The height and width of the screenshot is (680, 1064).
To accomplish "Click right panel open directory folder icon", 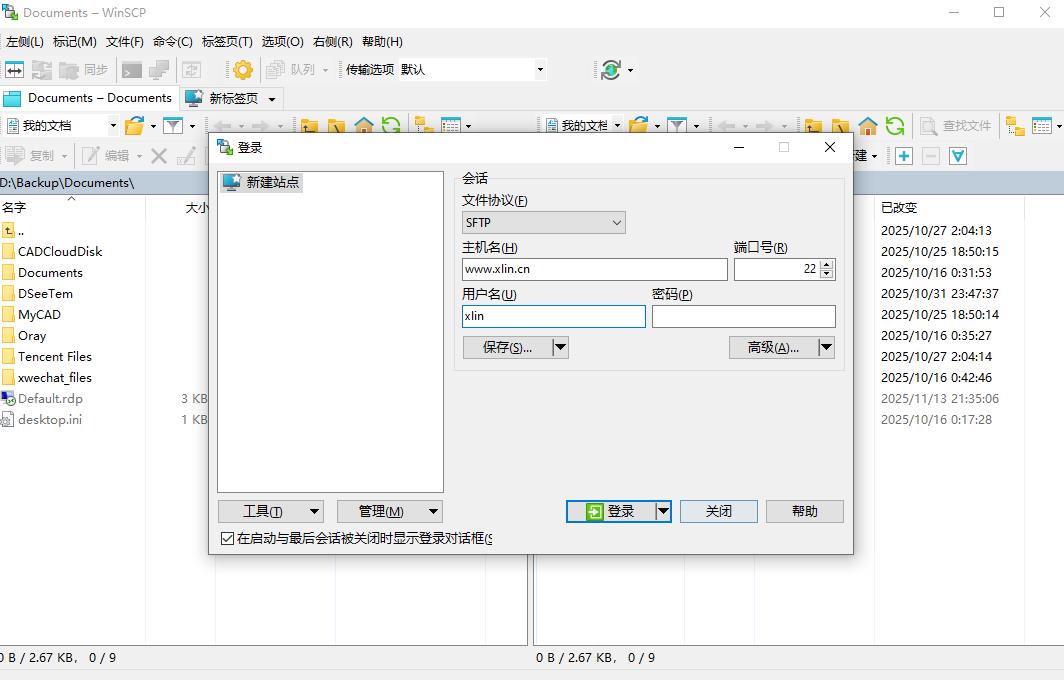I will click(639, 126).
